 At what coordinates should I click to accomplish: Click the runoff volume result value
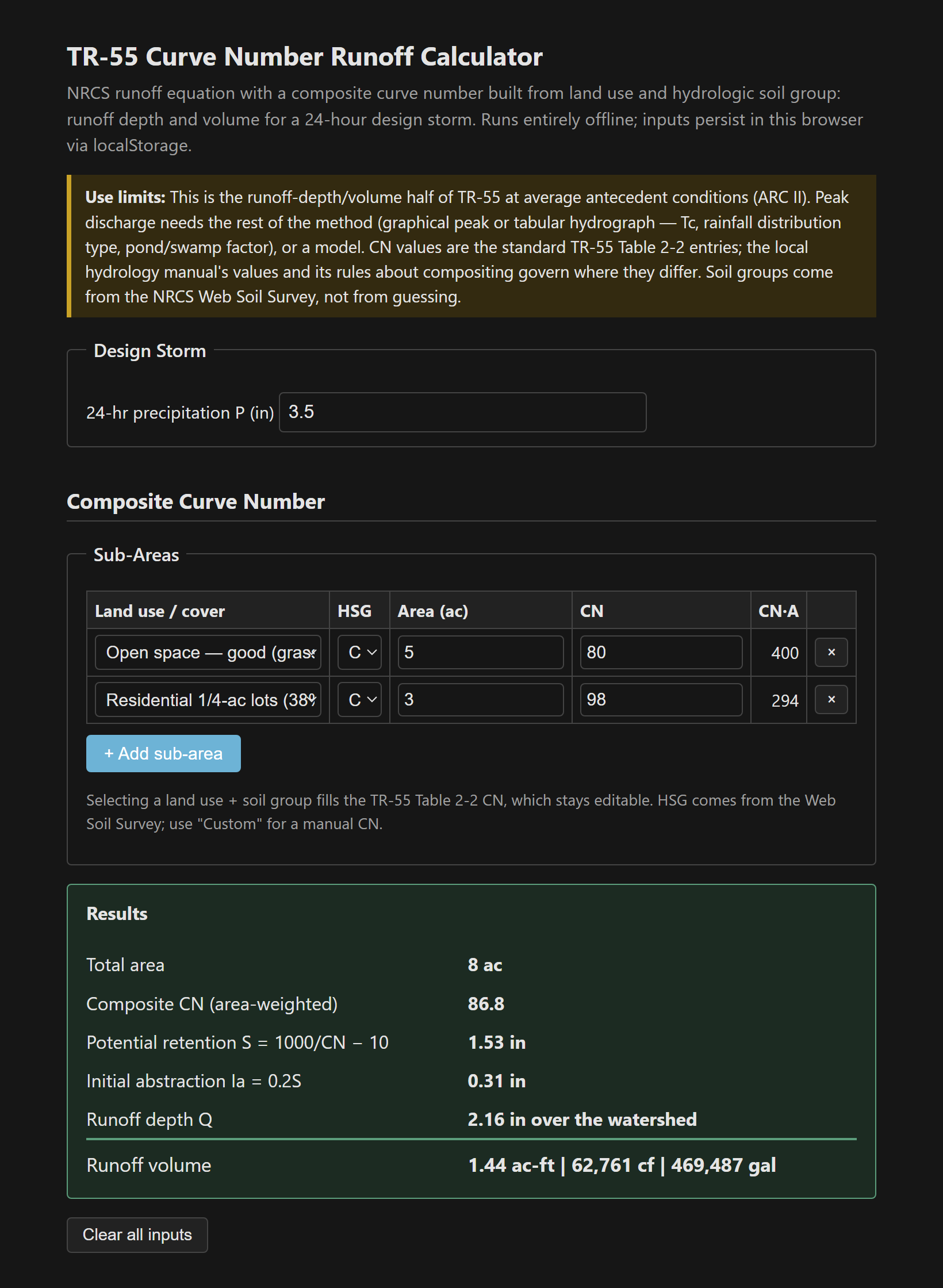pos(622,1164)
